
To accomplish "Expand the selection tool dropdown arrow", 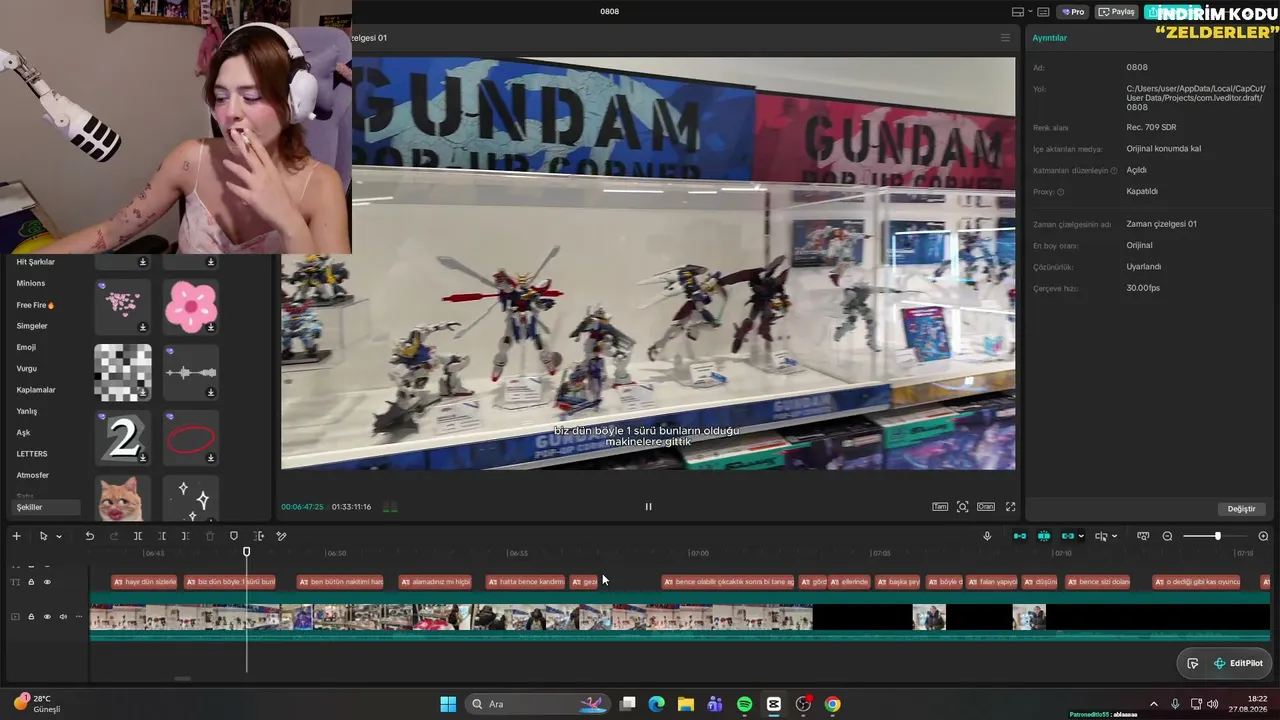I will pyautogui.click(x=58, y=537).
